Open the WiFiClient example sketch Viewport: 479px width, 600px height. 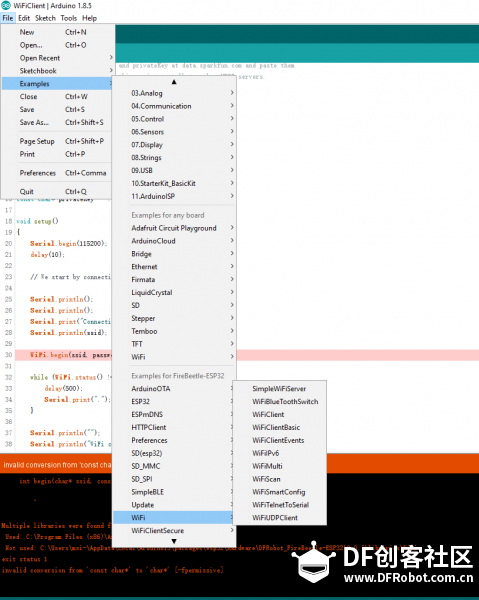[x=280, y=415]
